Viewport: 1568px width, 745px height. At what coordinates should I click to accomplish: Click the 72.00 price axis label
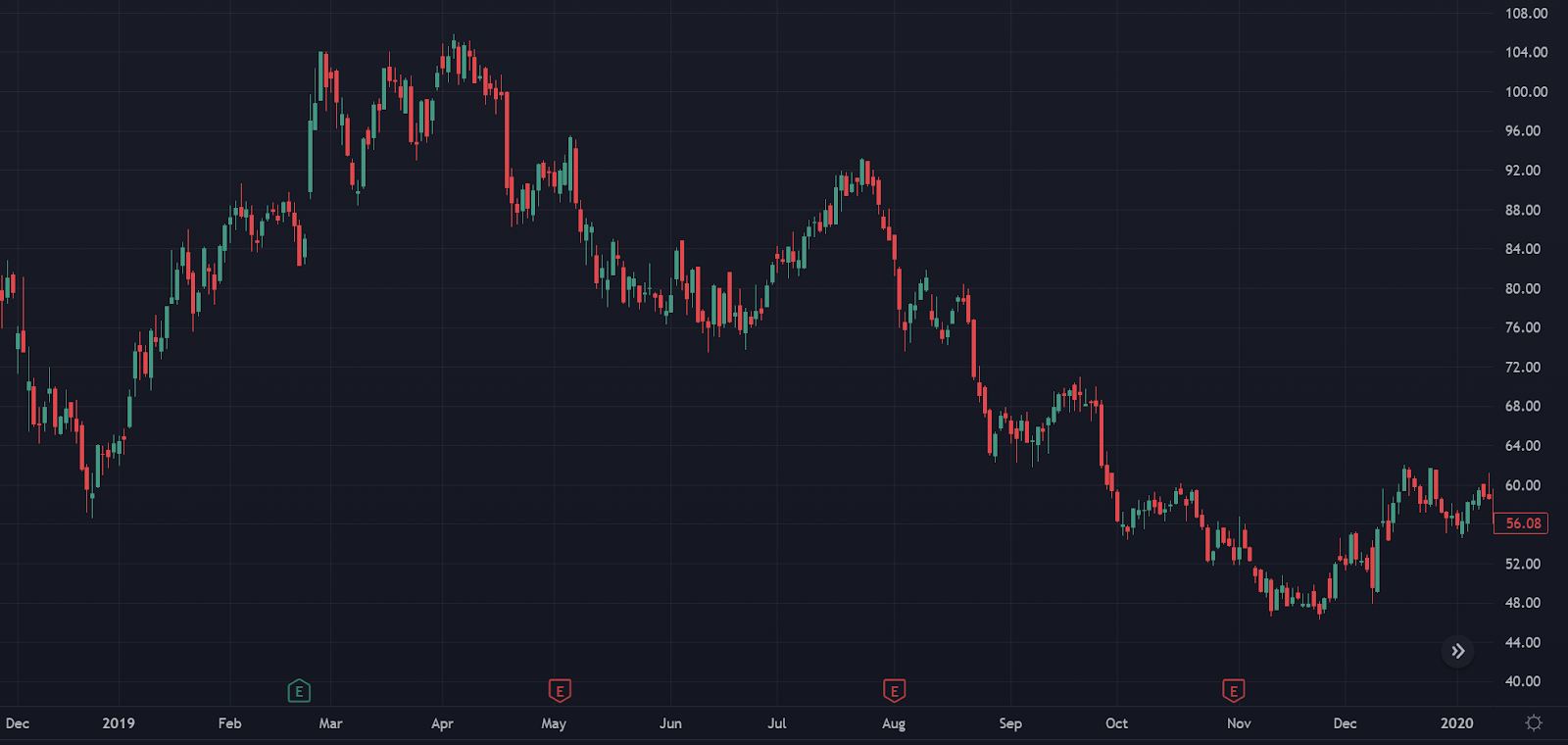[1523, 367]
